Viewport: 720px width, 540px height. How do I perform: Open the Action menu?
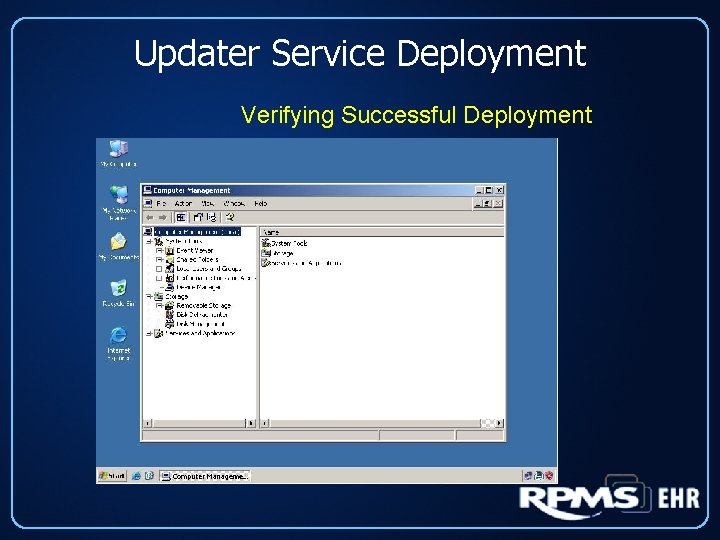point(183,203)
